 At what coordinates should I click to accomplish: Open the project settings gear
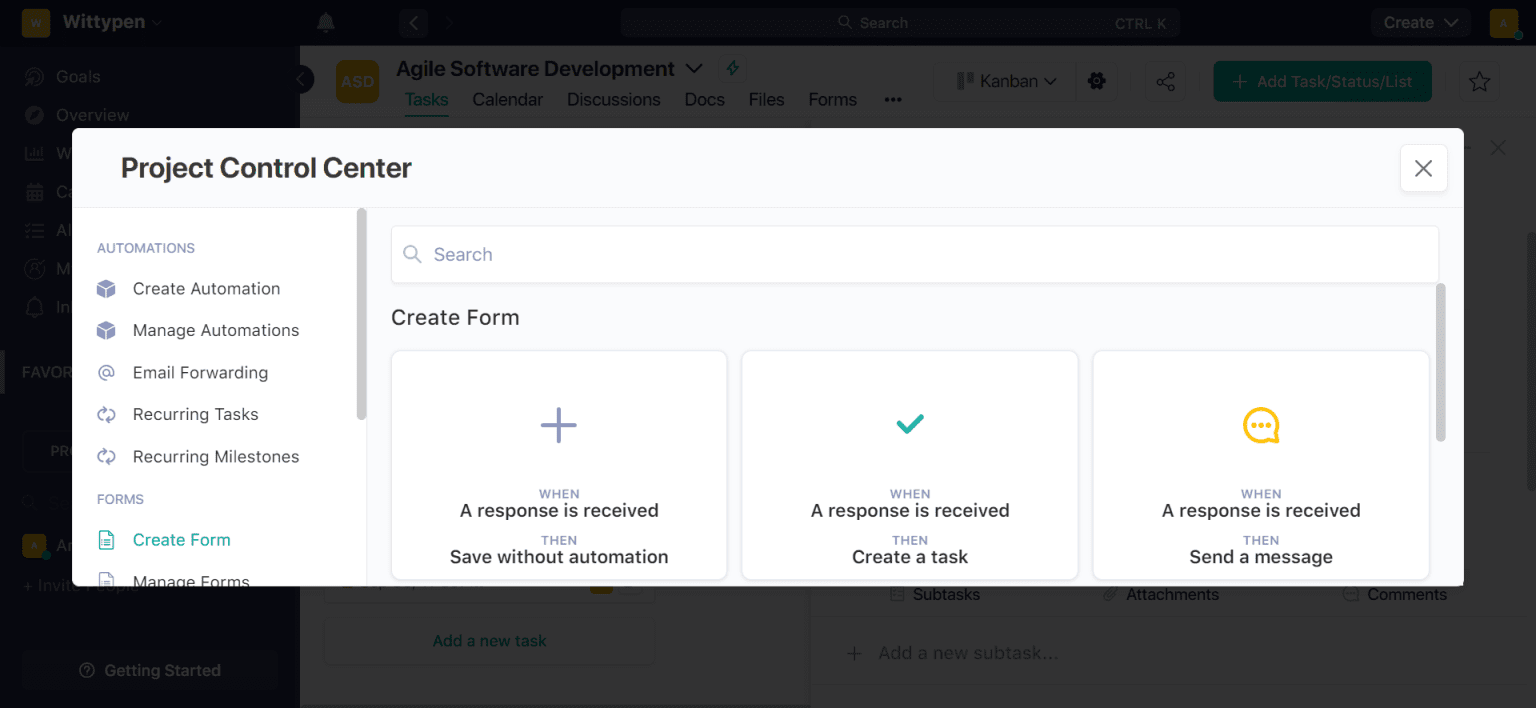1096,81
